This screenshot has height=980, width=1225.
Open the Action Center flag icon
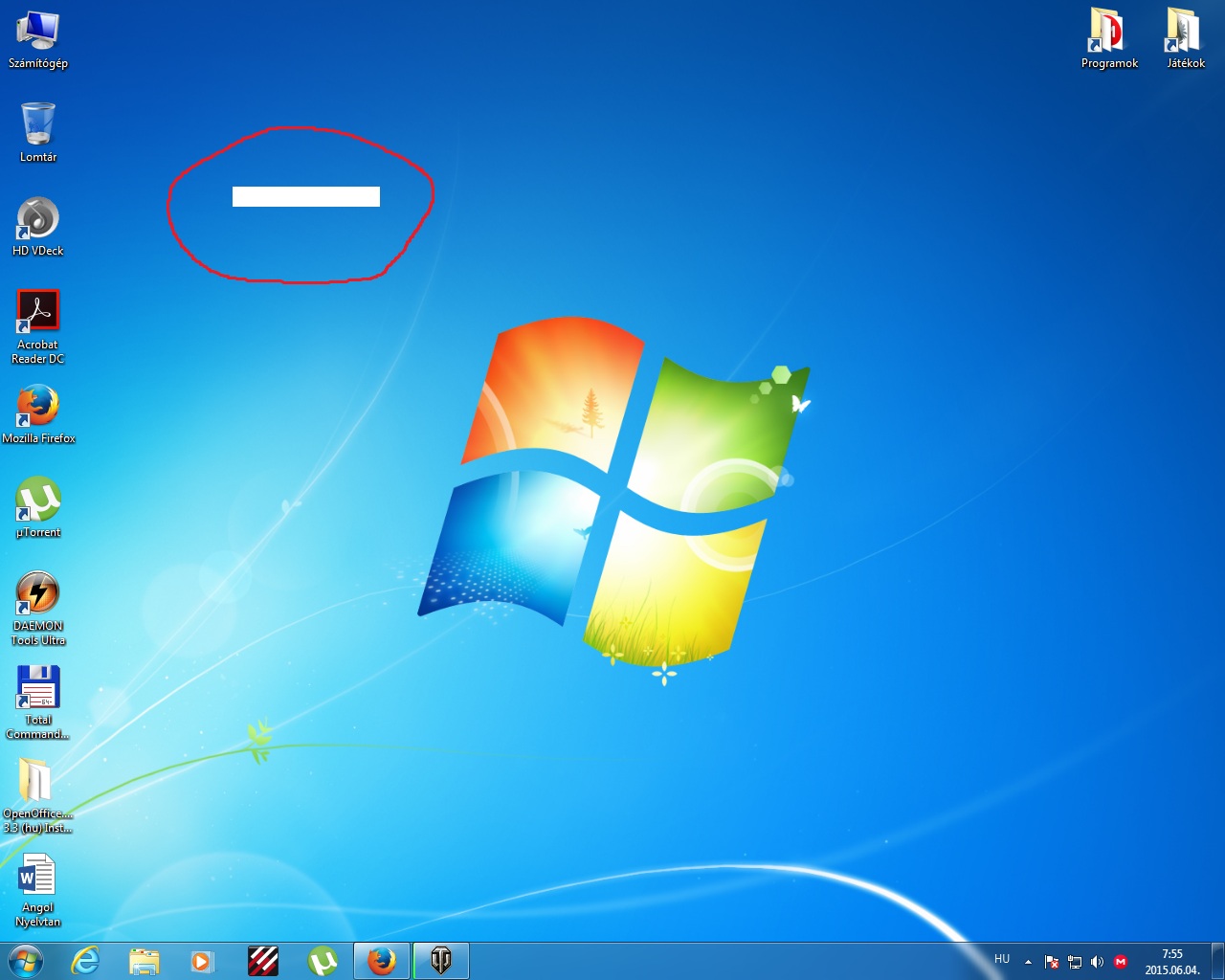tap(1052, 962)
